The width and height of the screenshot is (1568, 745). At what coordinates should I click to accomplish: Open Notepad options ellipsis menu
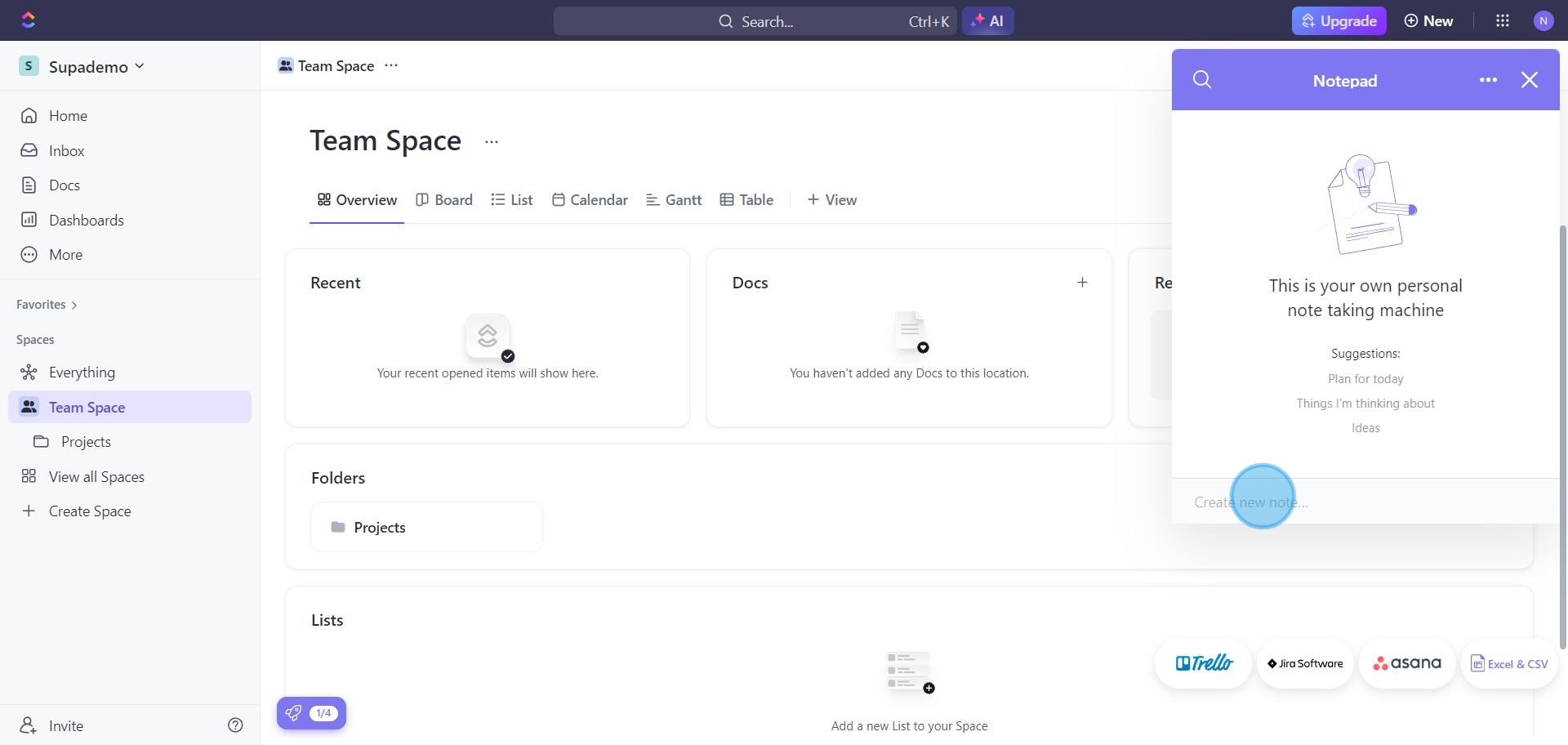pos(1488,80)
